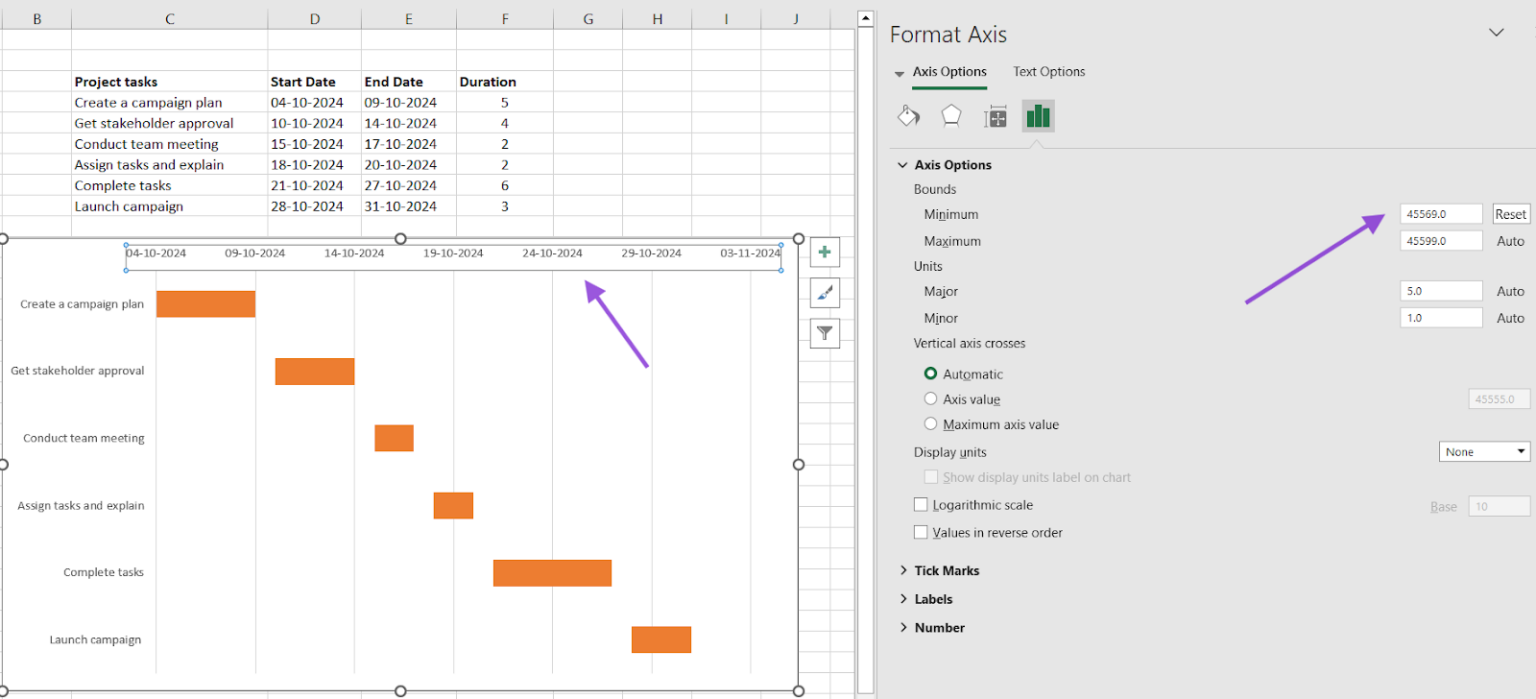
Task: Check Values in reverse order
Action: click(921, 531)
